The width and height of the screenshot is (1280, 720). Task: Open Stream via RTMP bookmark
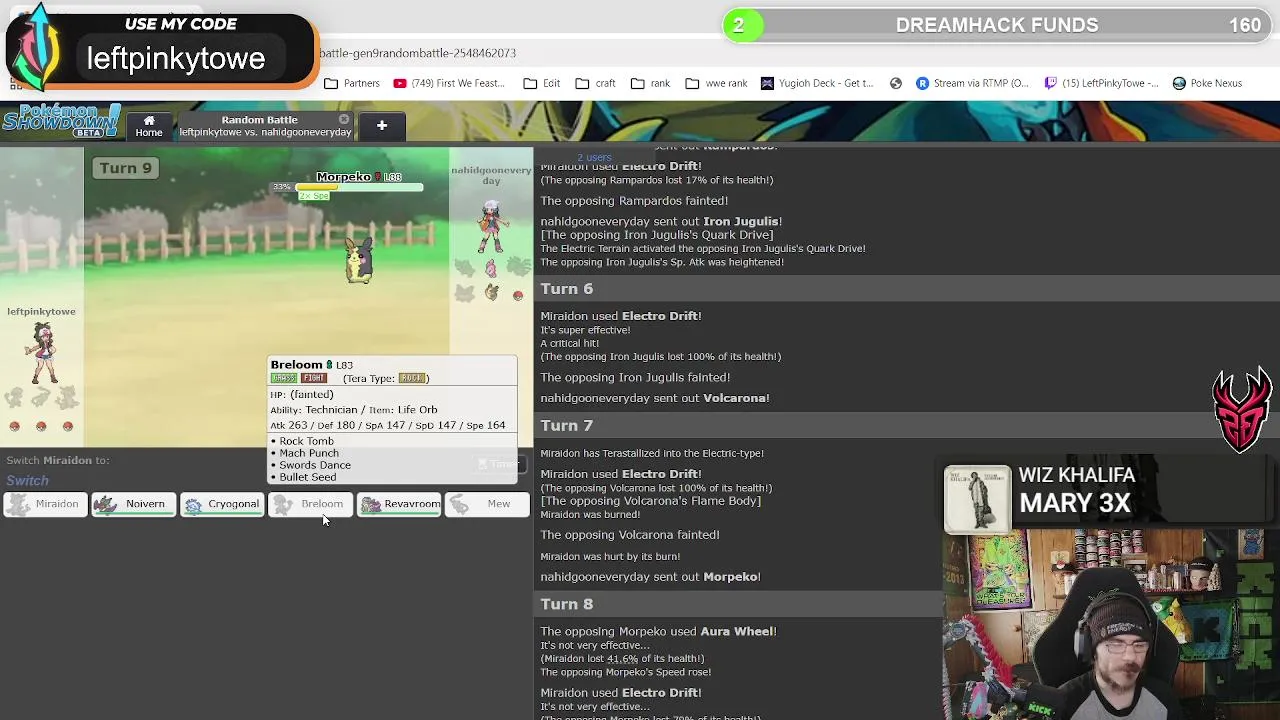point(972,83)
